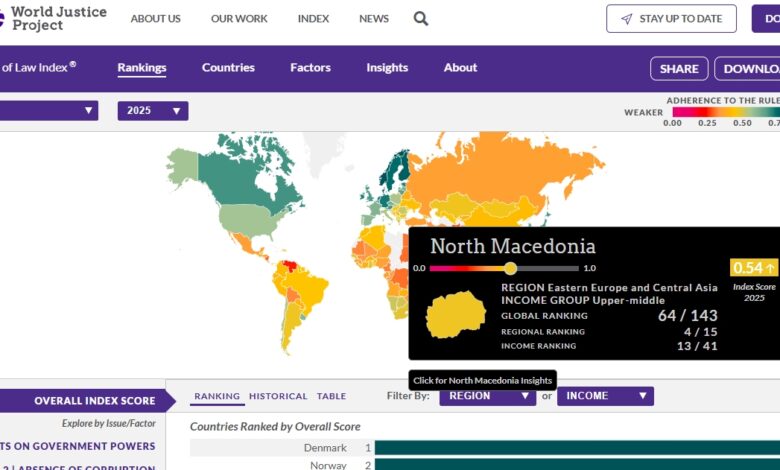The width and height of the screenshot is (780, 470).
Task: Click the '13 / 41' income ranking value
Action: point(697,346)
